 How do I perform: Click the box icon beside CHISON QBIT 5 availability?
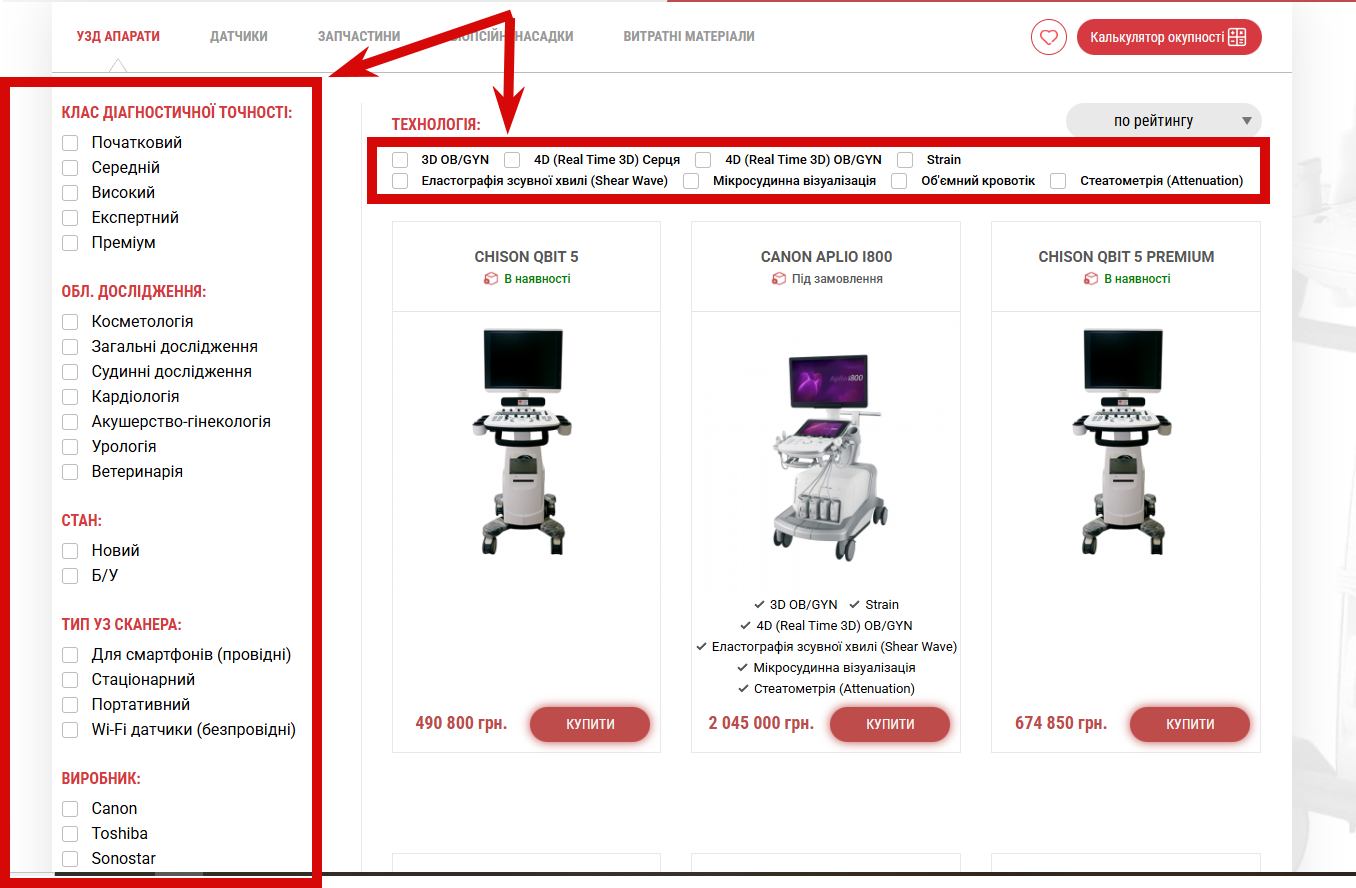(490, 279)
